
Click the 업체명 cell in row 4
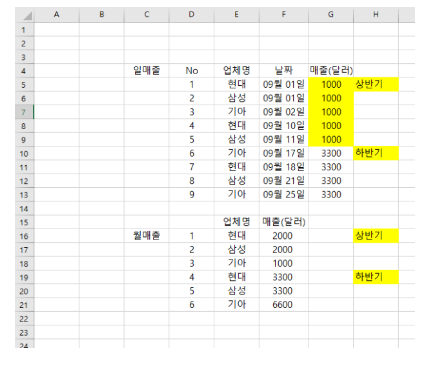237,71
